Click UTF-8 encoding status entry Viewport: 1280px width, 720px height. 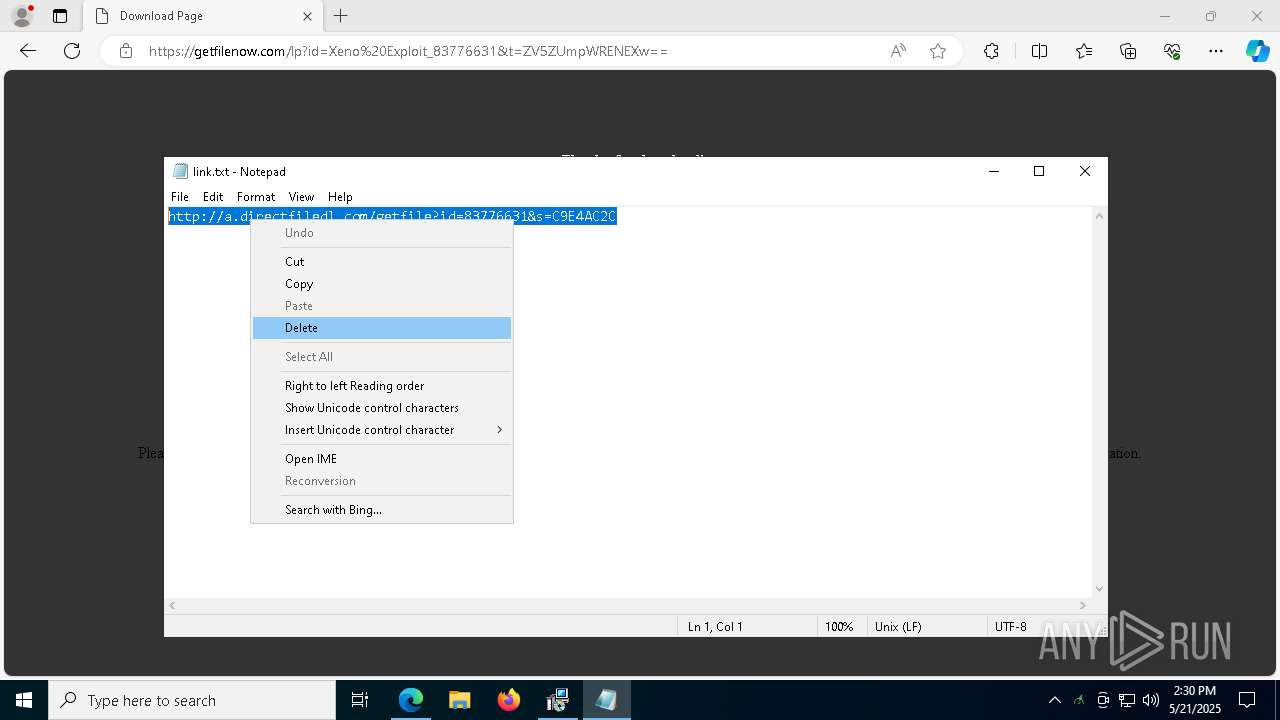1010,627
